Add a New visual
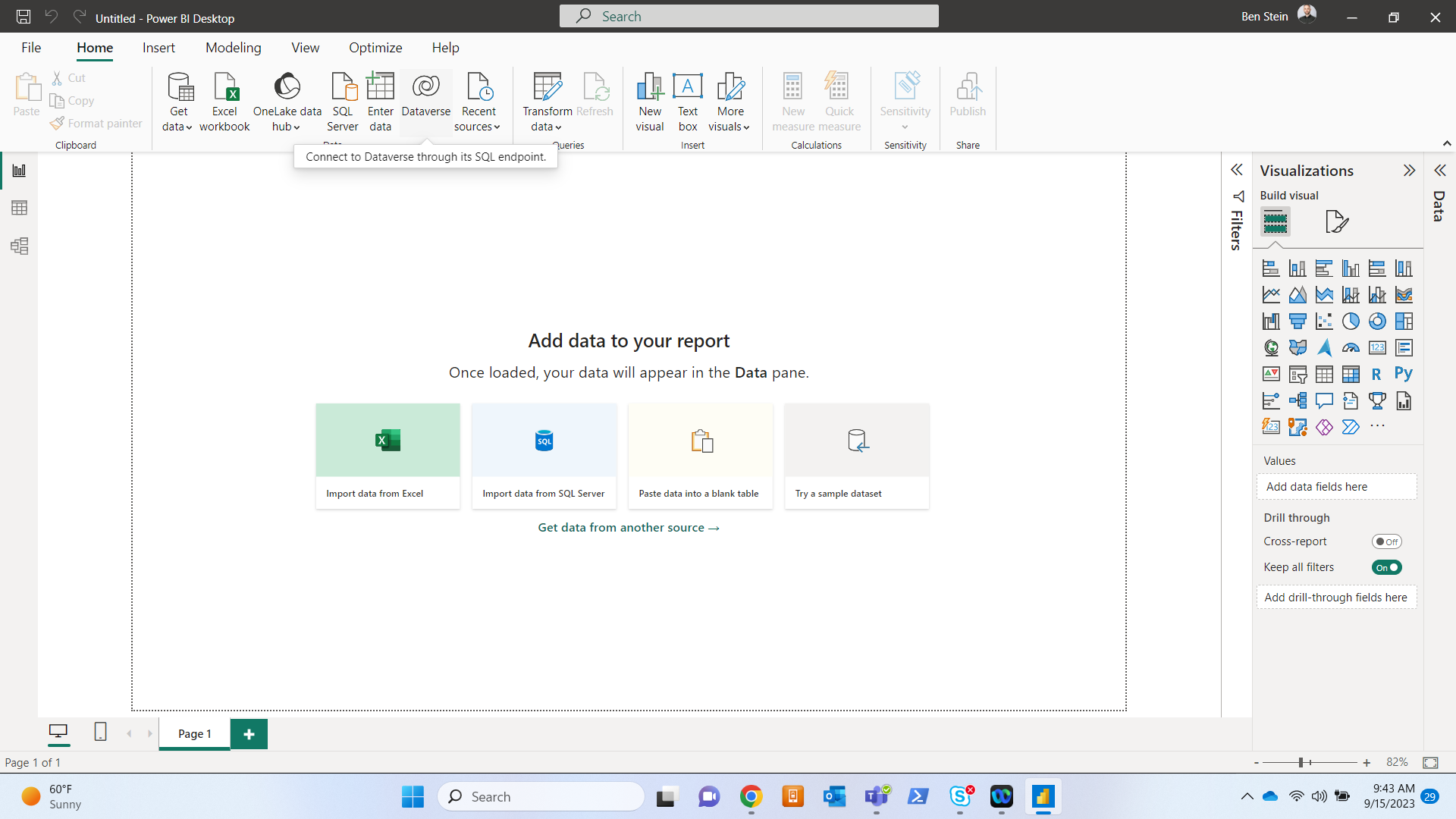This screenshot has height=819, width=1456. pyautogui.click(x=650, y=102)
